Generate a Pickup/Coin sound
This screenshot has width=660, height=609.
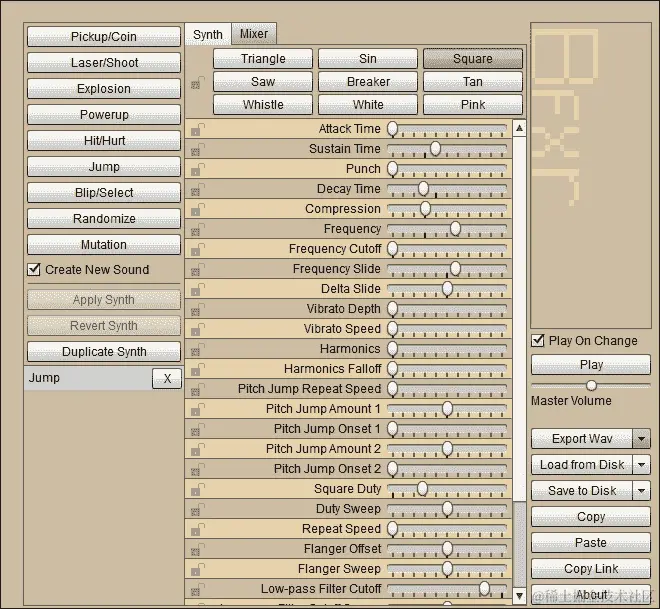pyautogui.click(x=104, y=37)
